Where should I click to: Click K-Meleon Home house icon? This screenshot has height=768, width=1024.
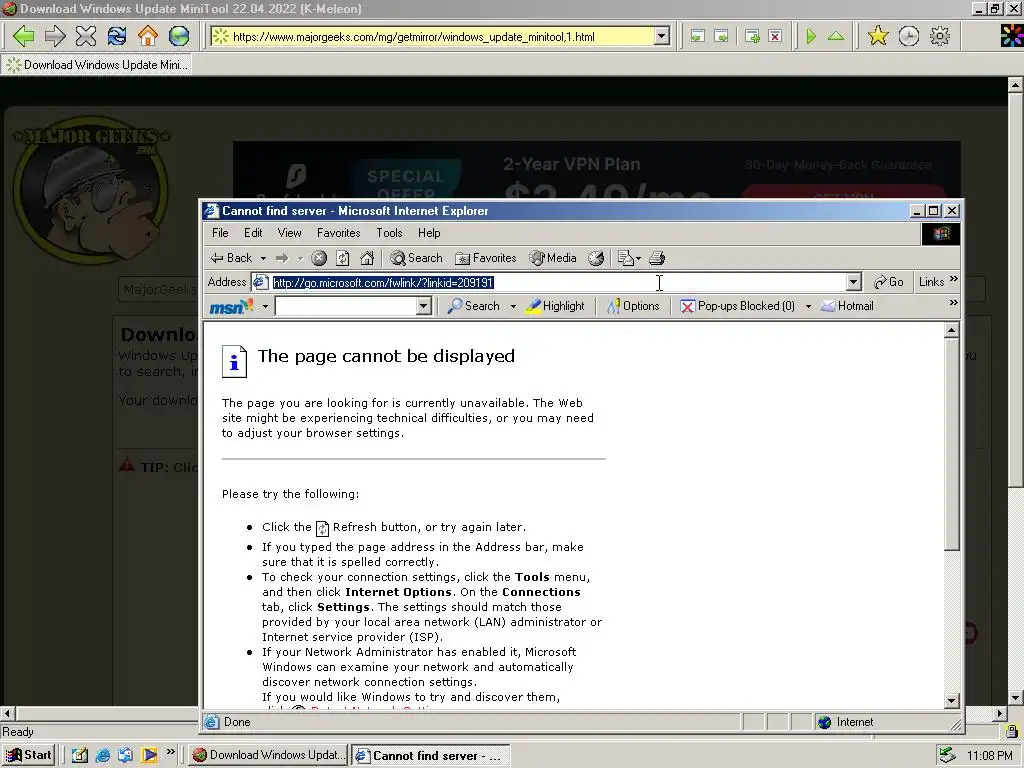point(148,36)
